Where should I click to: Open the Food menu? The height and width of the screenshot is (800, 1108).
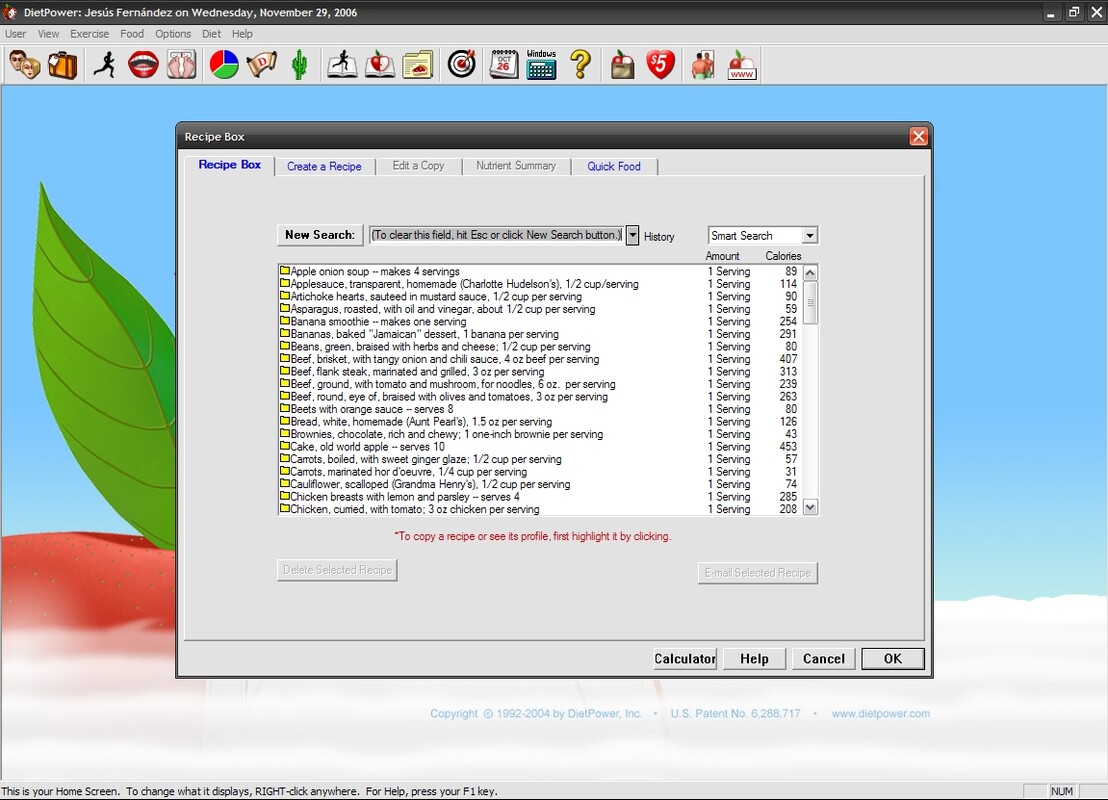pos(132,34)
